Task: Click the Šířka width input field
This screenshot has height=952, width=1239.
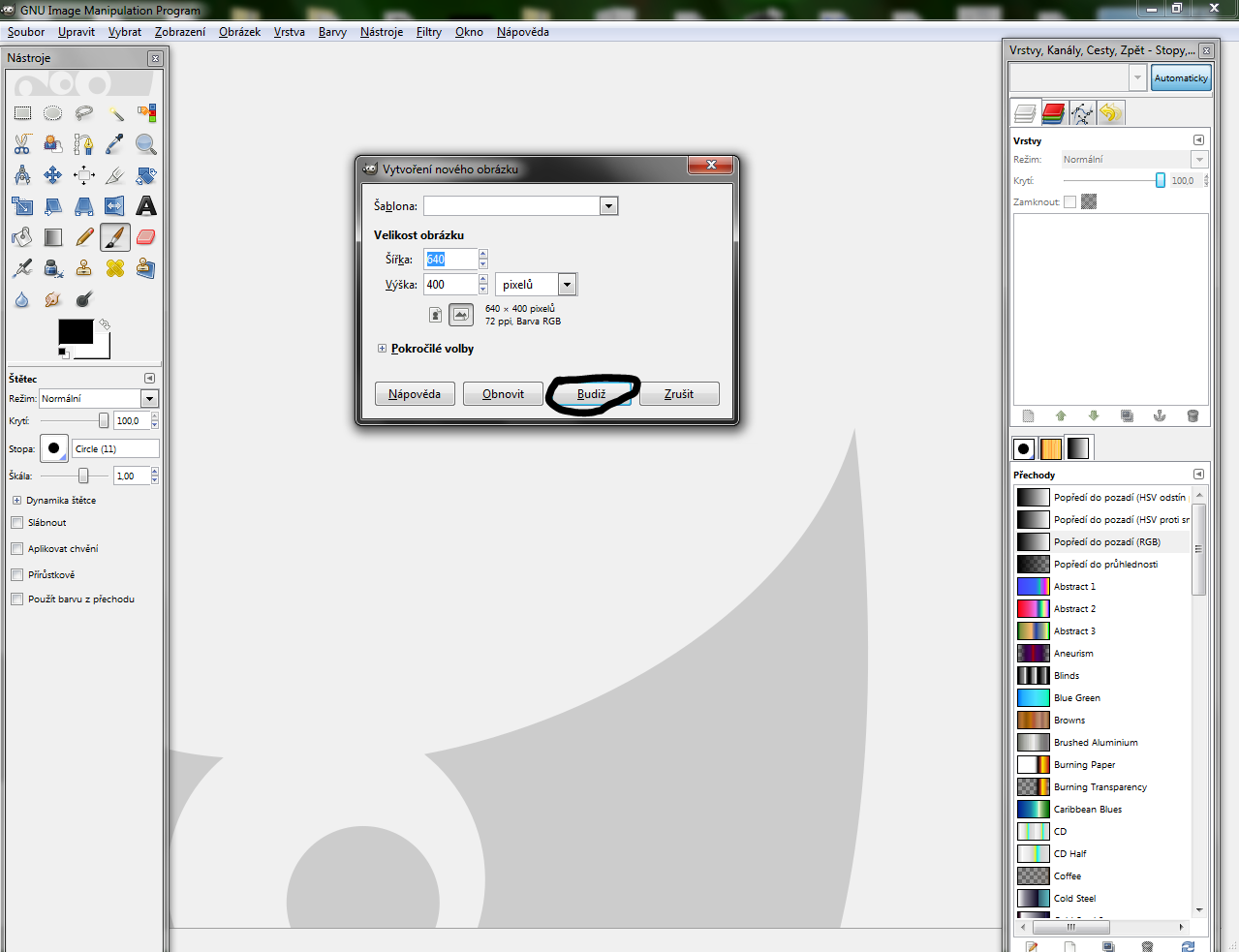Action: coord(450,260)
